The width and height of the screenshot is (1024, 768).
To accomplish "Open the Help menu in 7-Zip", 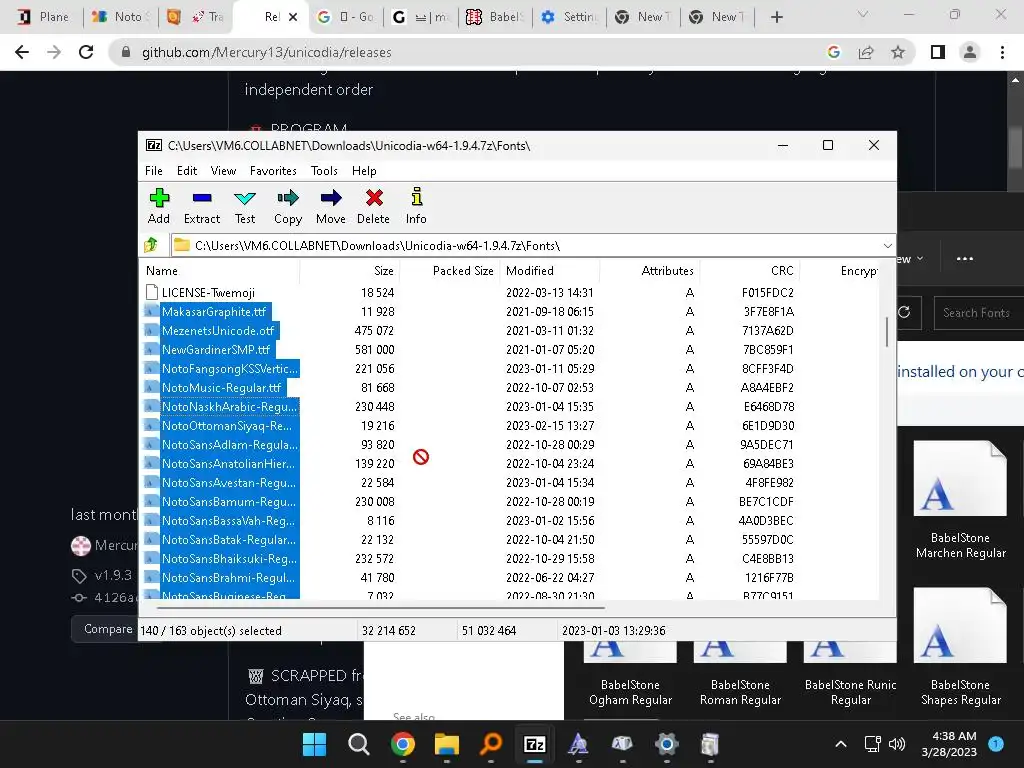I will point(364,170).
